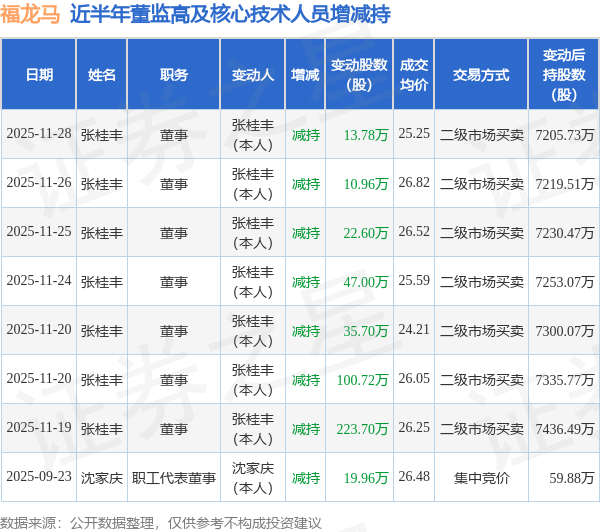Click the share change value 47.00万

coord(366,282)
